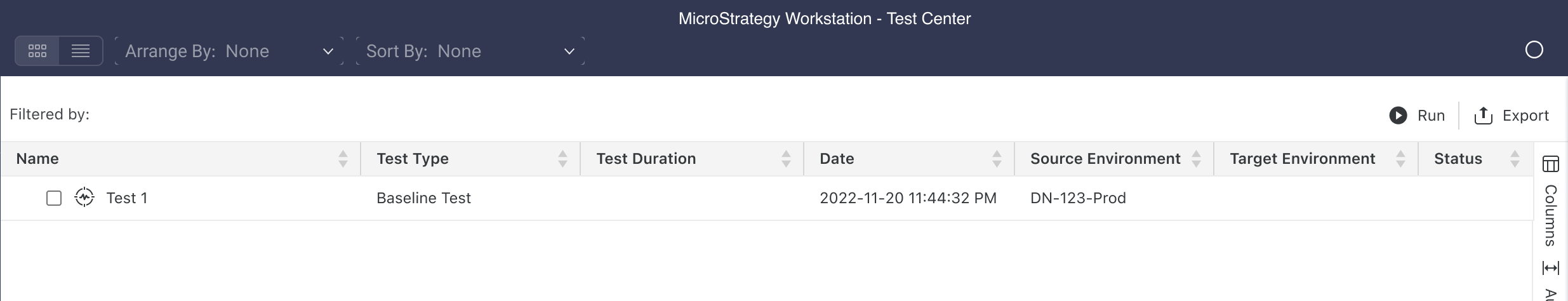Sort by the Date column header
Screen dimensions: 1568x301
coord(837,159)
